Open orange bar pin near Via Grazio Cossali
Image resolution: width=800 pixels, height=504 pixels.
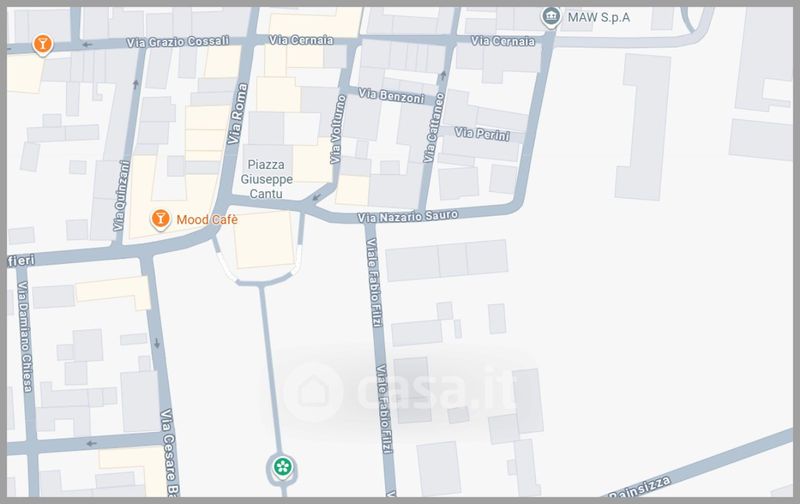pyautogui.click(x=42, y=44)
